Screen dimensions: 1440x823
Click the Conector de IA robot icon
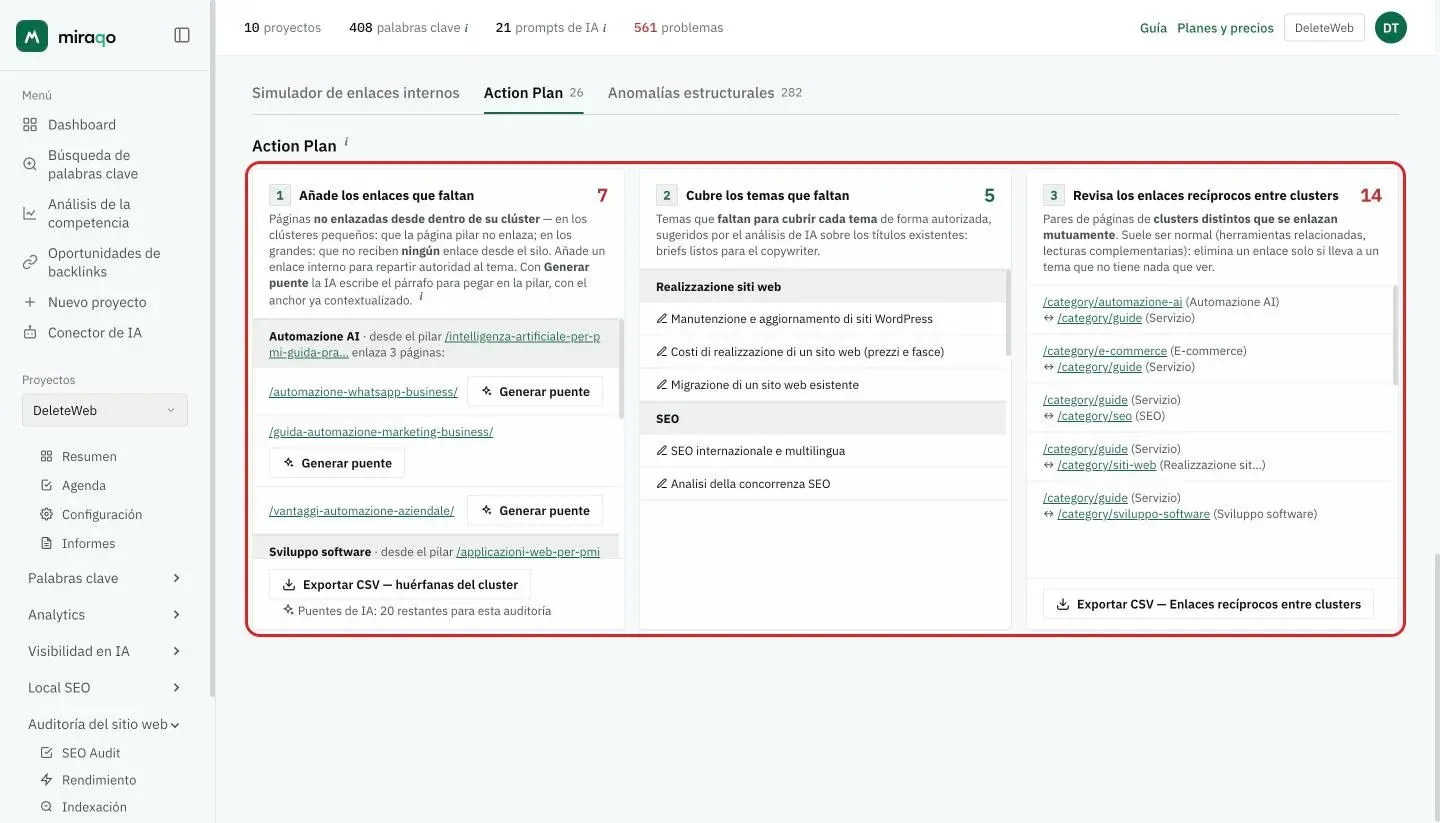pos(29,333)
